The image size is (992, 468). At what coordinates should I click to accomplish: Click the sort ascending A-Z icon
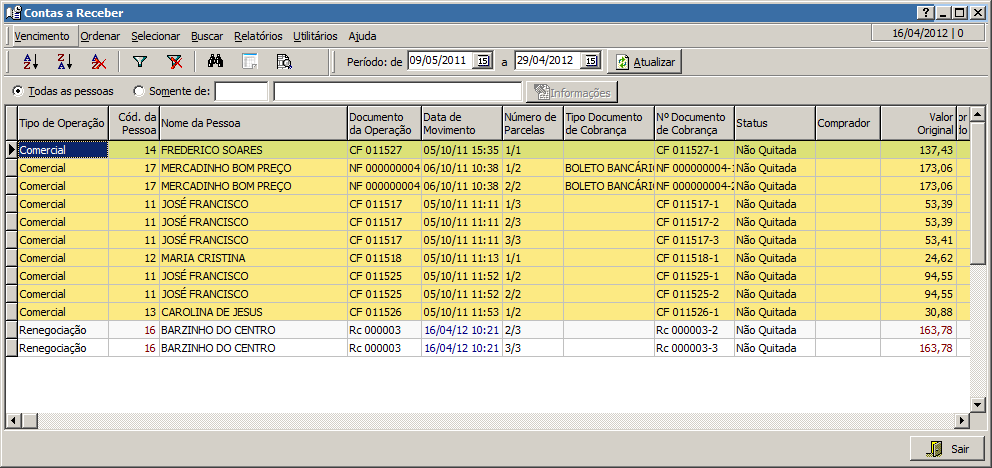coord(30,62)
